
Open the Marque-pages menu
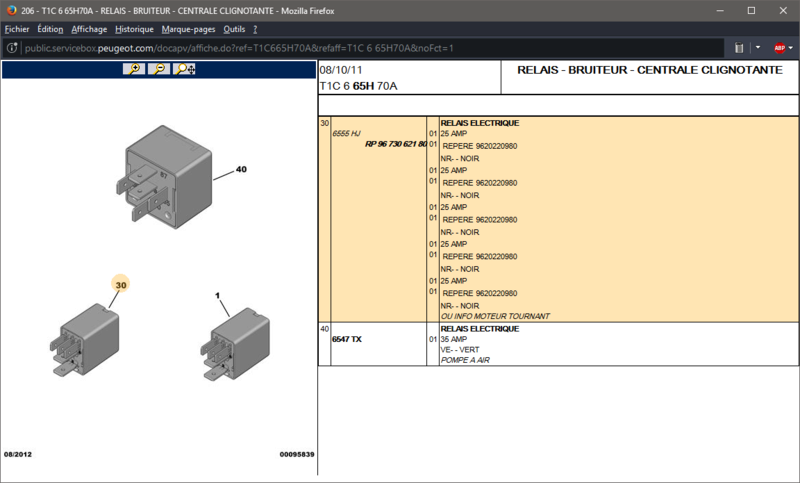[x=188, y=29]
